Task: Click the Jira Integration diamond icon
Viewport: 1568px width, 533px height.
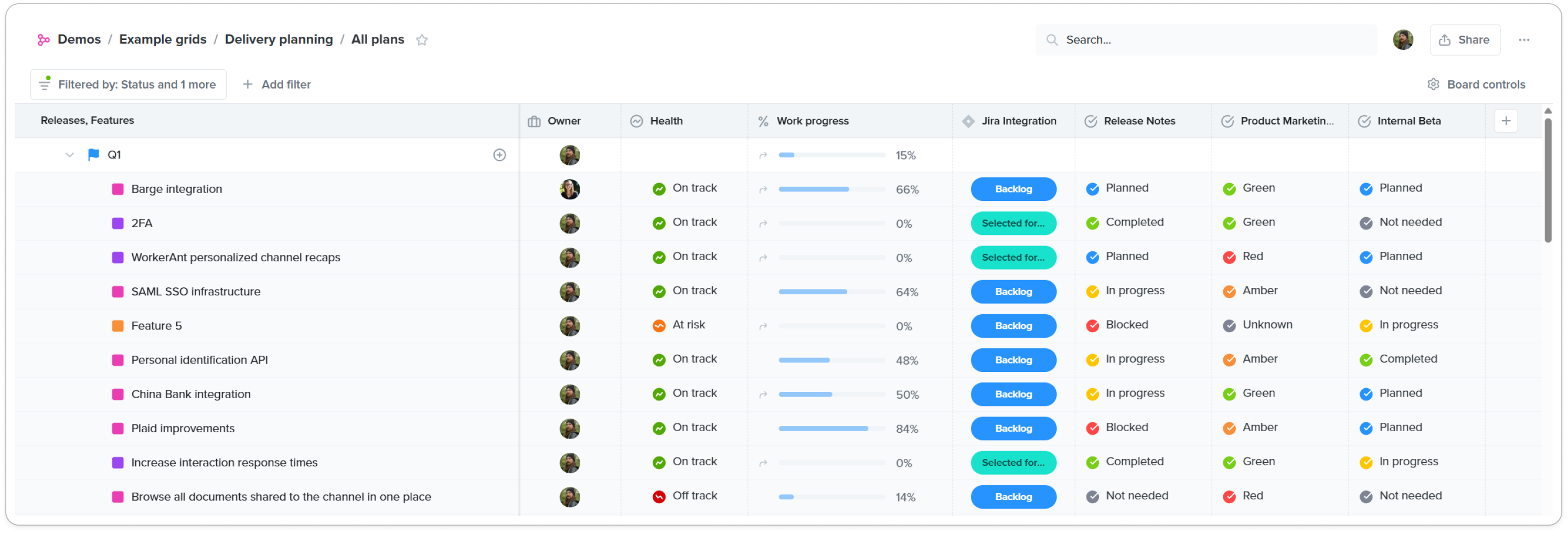Action: (968, 121)
